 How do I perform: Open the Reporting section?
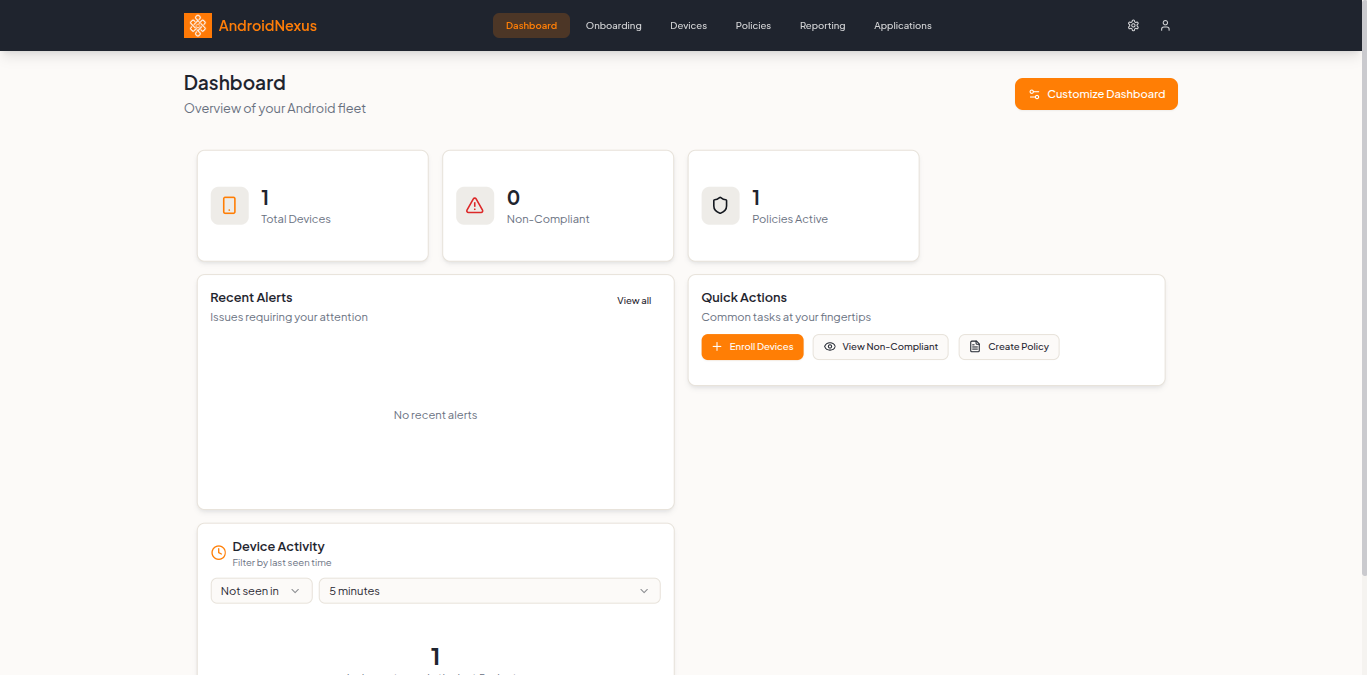[x=822, y=25]
